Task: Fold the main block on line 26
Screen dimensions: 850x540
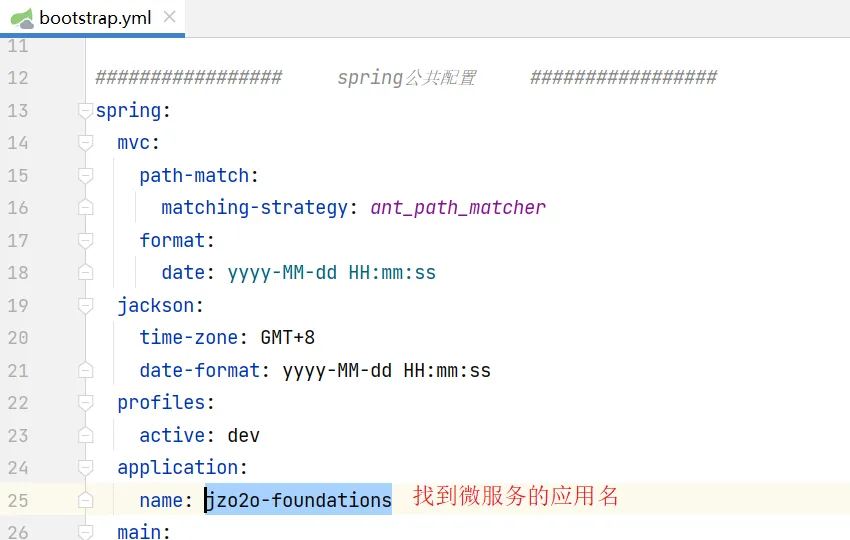Action: tap(85, 531)
